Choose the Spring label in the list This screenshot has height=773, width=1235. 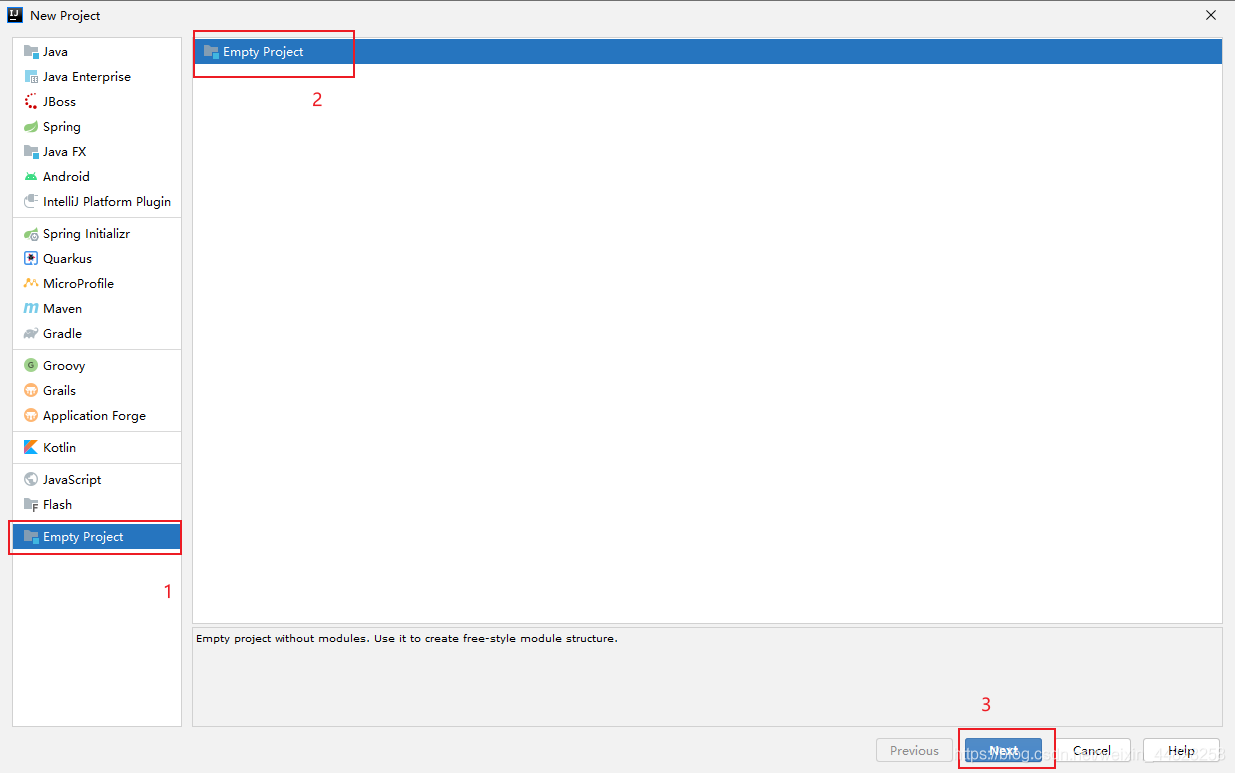[62, 126]
